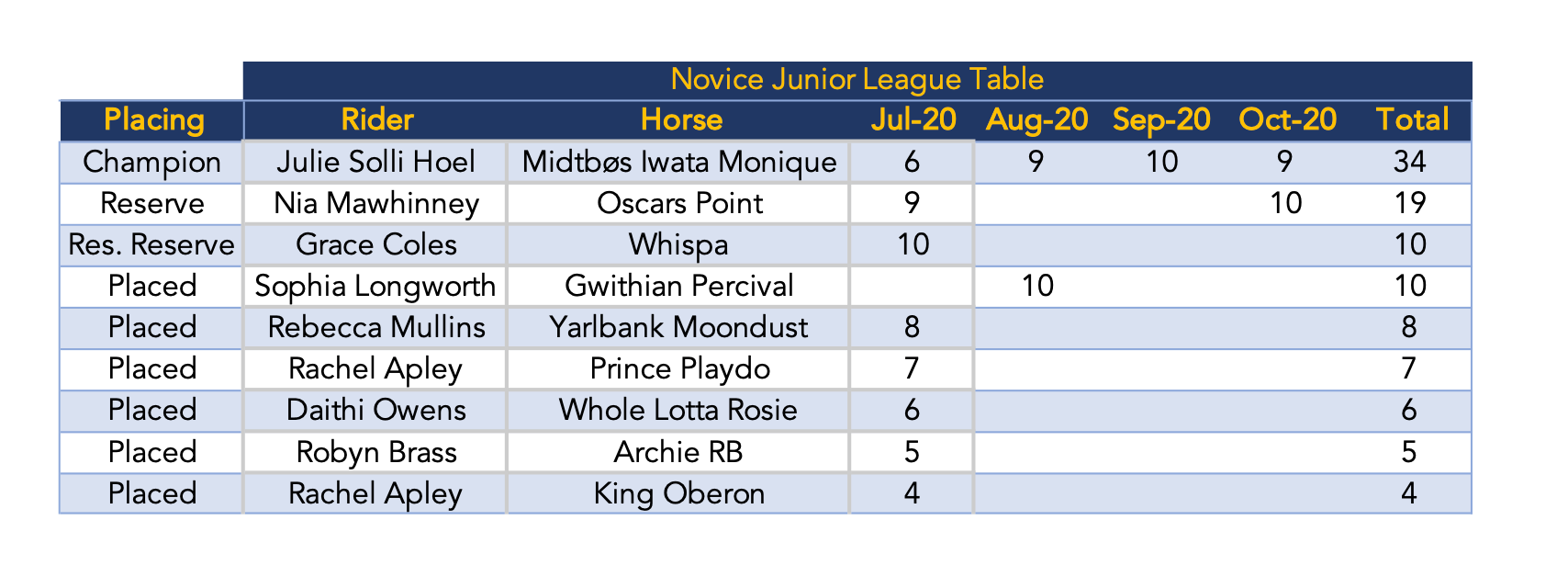Click the Oscars Point horse cell
Screen dimensions: 1568x588
[x=679, y=204]
